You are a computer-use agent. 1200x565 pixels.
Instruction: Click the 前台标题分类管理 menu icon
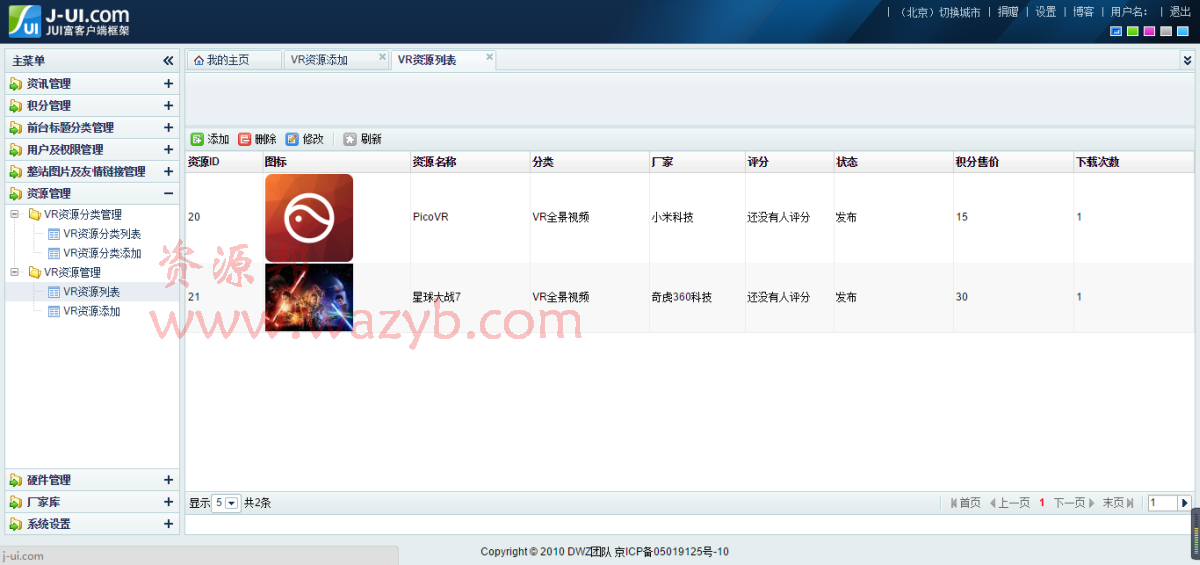pos(15,128)
